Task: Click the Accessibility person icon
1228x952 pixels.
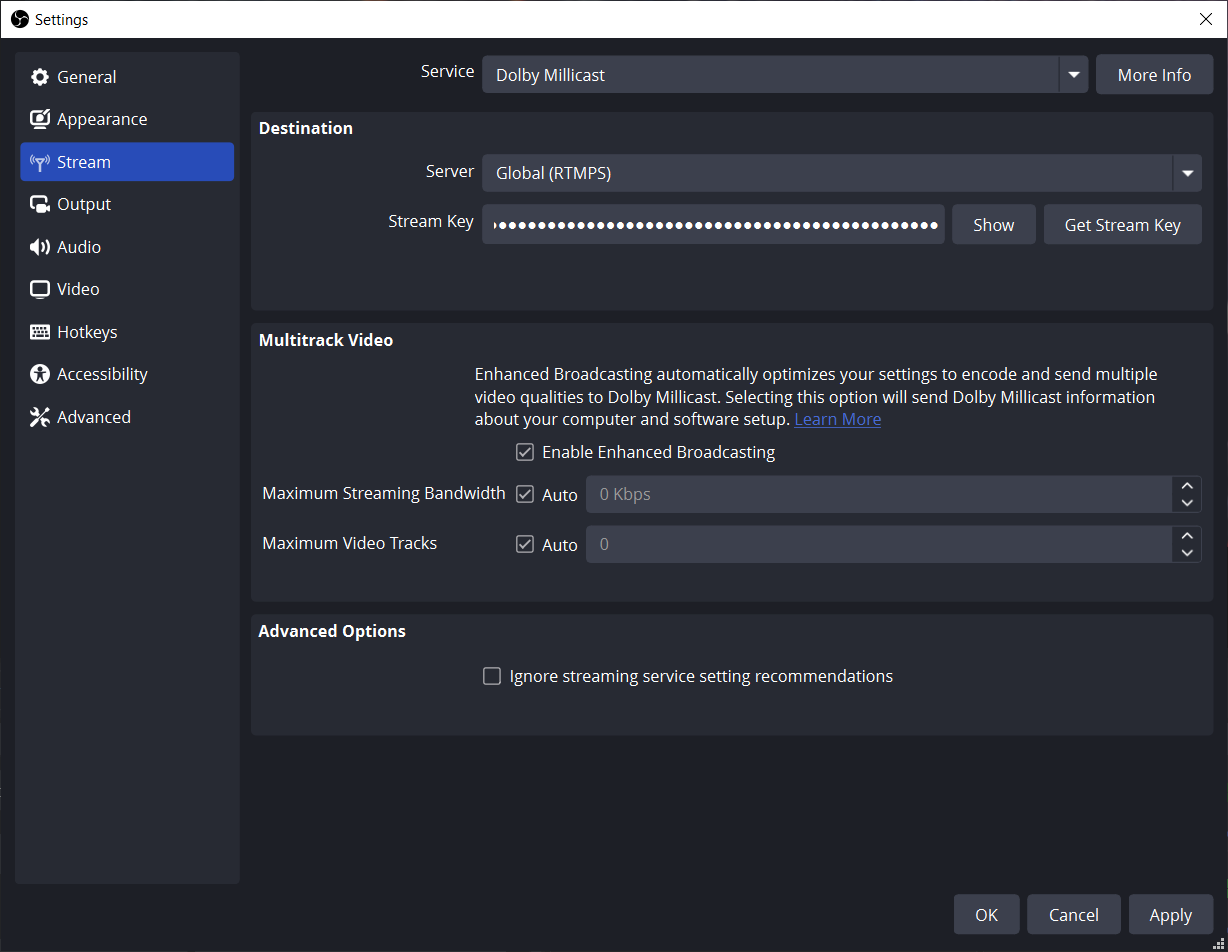Action: (x=40, y=374)
